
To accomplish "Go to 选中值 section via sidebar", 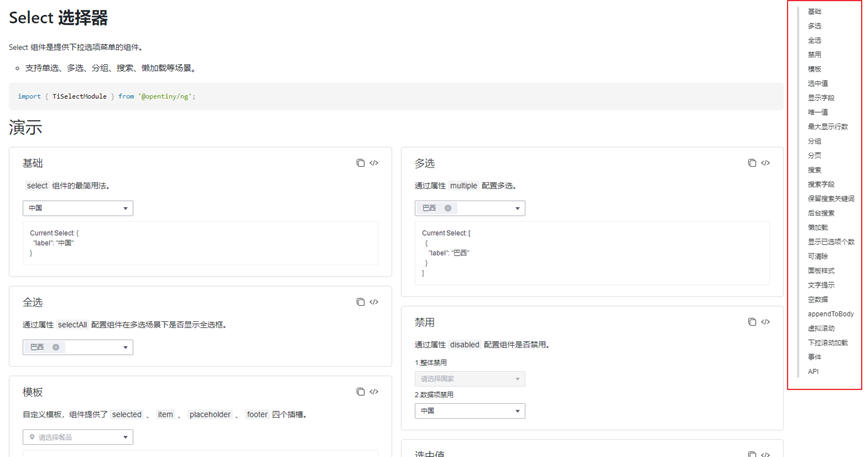I will pos(818,83).
